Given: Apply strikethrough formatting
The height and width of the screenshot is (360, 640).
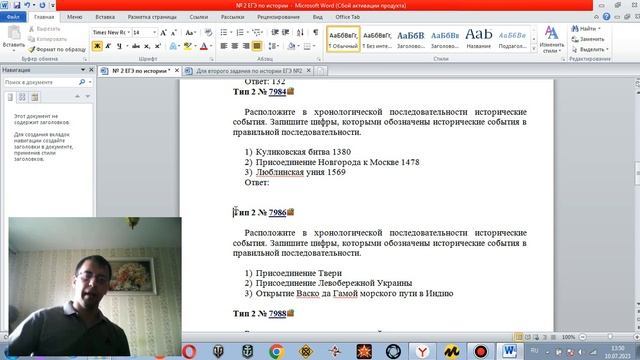Looking at the screenshot, I should point(136,46).
